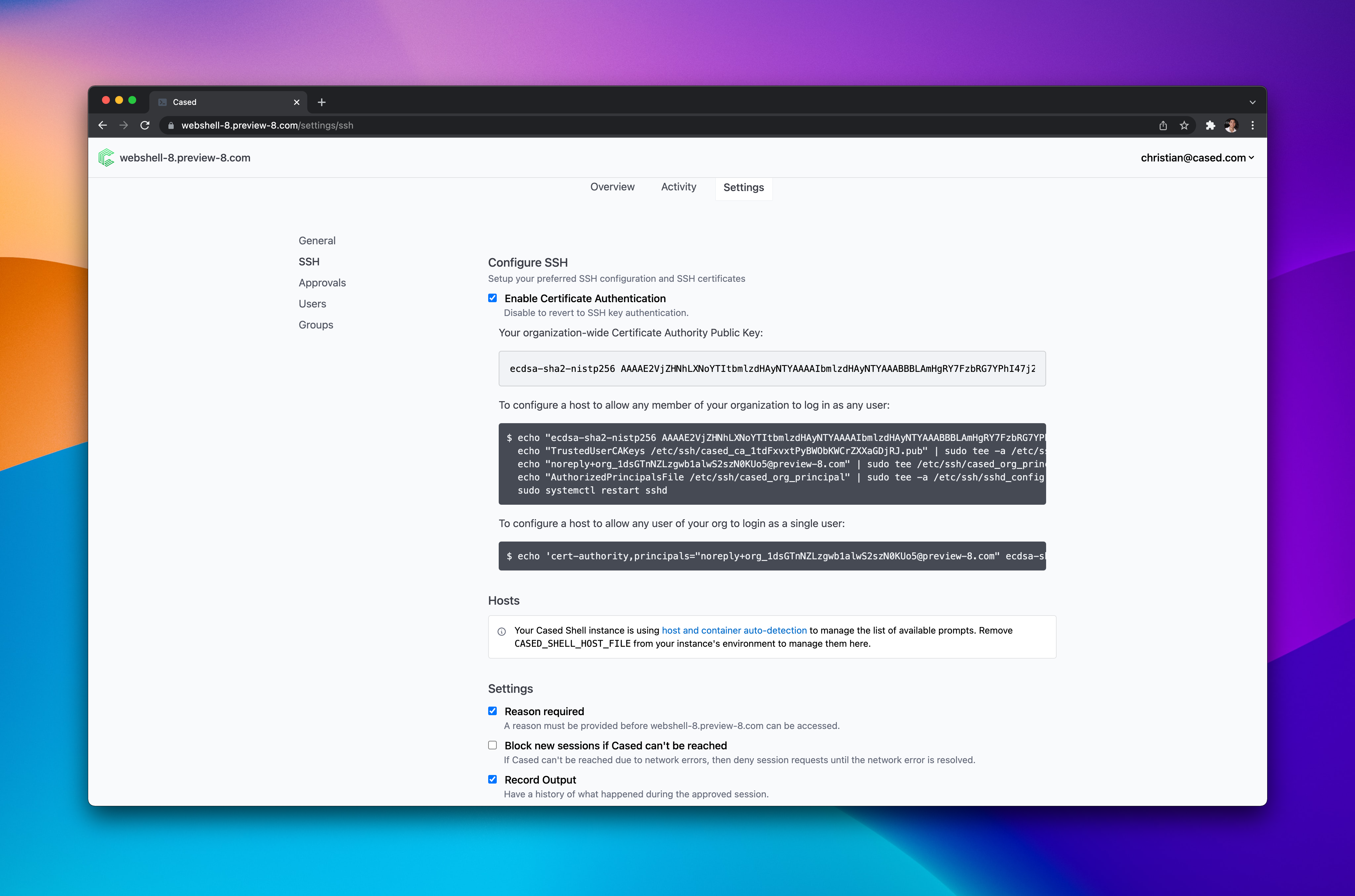This screenshot has width=1355, height=896.
Task: Close the Cased tab
Action: pos(296,102)
